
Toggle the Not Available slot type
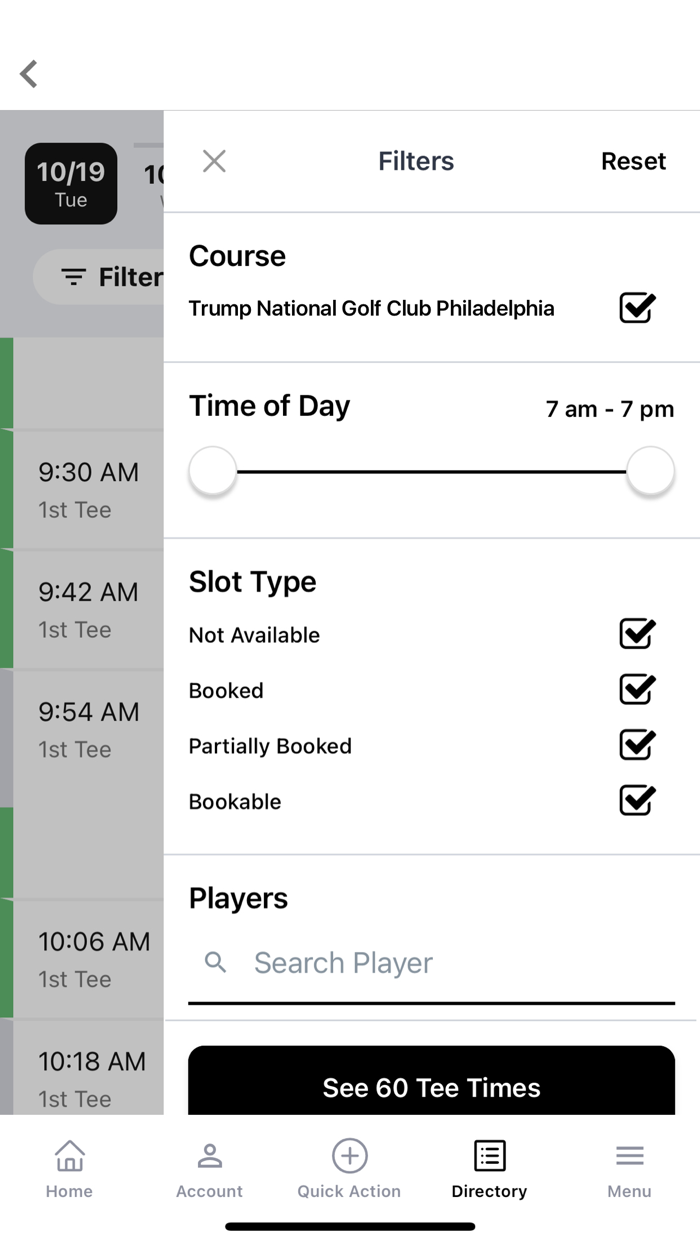637,634
